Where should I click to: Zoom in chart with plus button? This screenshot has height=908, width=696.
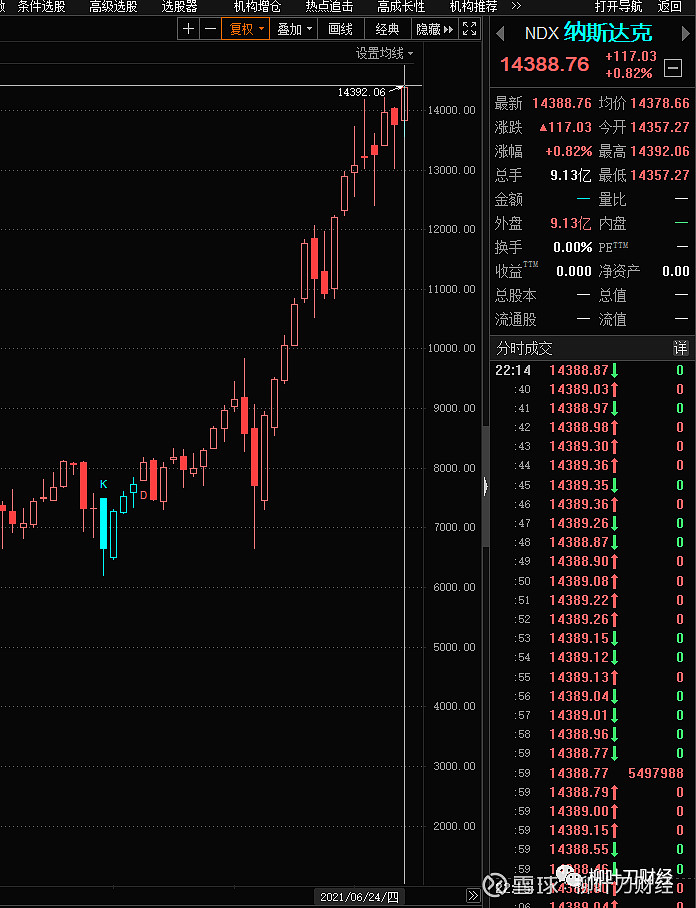(188, 28)
